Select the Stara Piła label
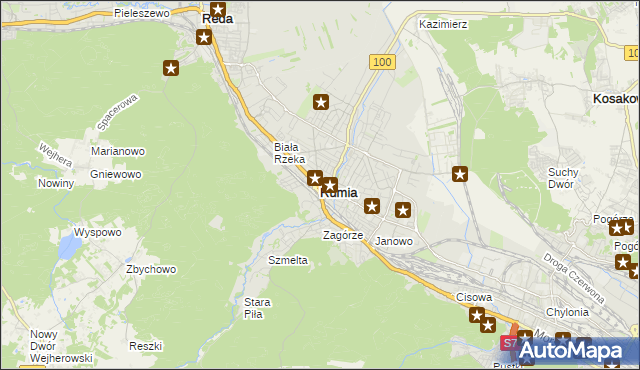The width and height of the screenshot is (640, 370). (257, 308)
